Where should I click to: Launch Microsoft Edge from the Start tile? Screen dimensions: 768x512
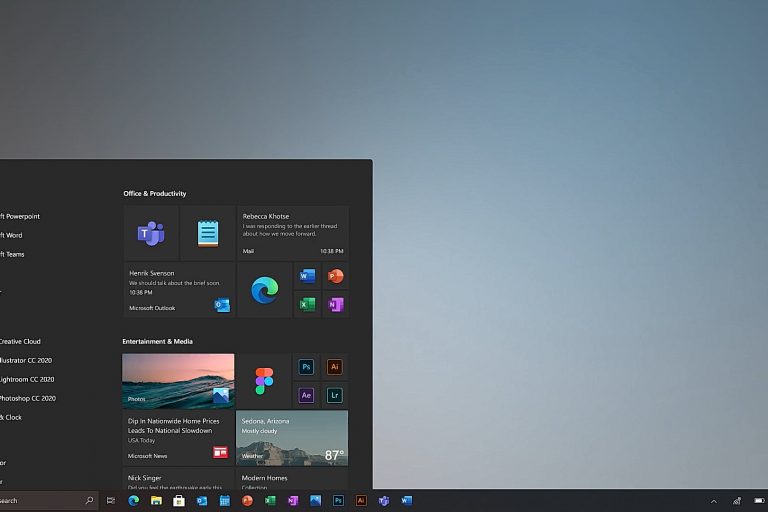(264, 290)
